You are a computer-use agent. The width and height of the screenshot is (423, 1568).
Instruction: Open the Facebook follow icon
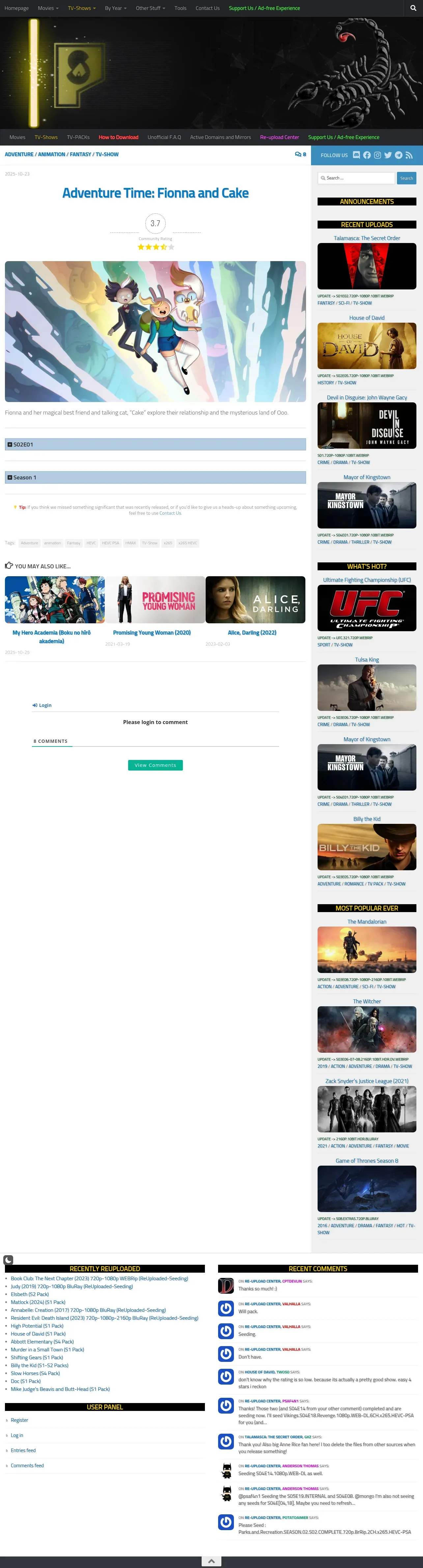click(367, 155)
